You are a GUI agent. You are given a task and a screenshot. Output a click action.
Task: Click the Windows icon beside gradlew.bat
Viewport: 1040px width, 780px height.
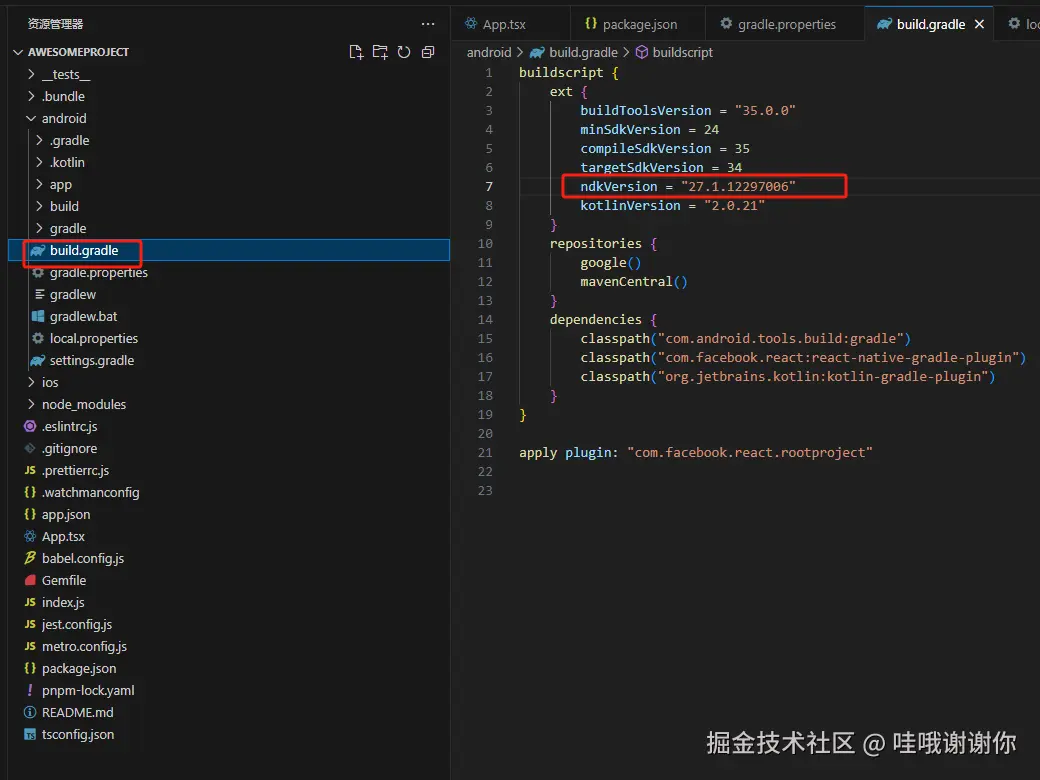point(38,316)
